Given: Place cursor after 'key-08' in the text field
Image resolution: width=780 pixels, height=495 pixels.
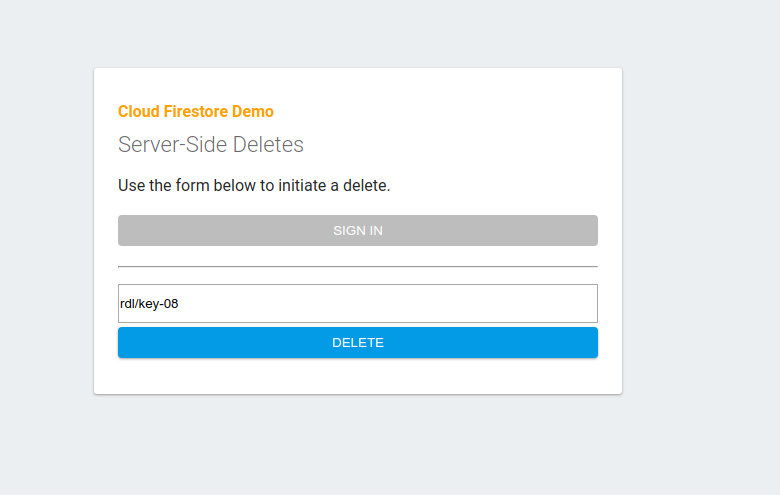Looking at the screenshot, I should pyautogui.click(x=179, y=303).
